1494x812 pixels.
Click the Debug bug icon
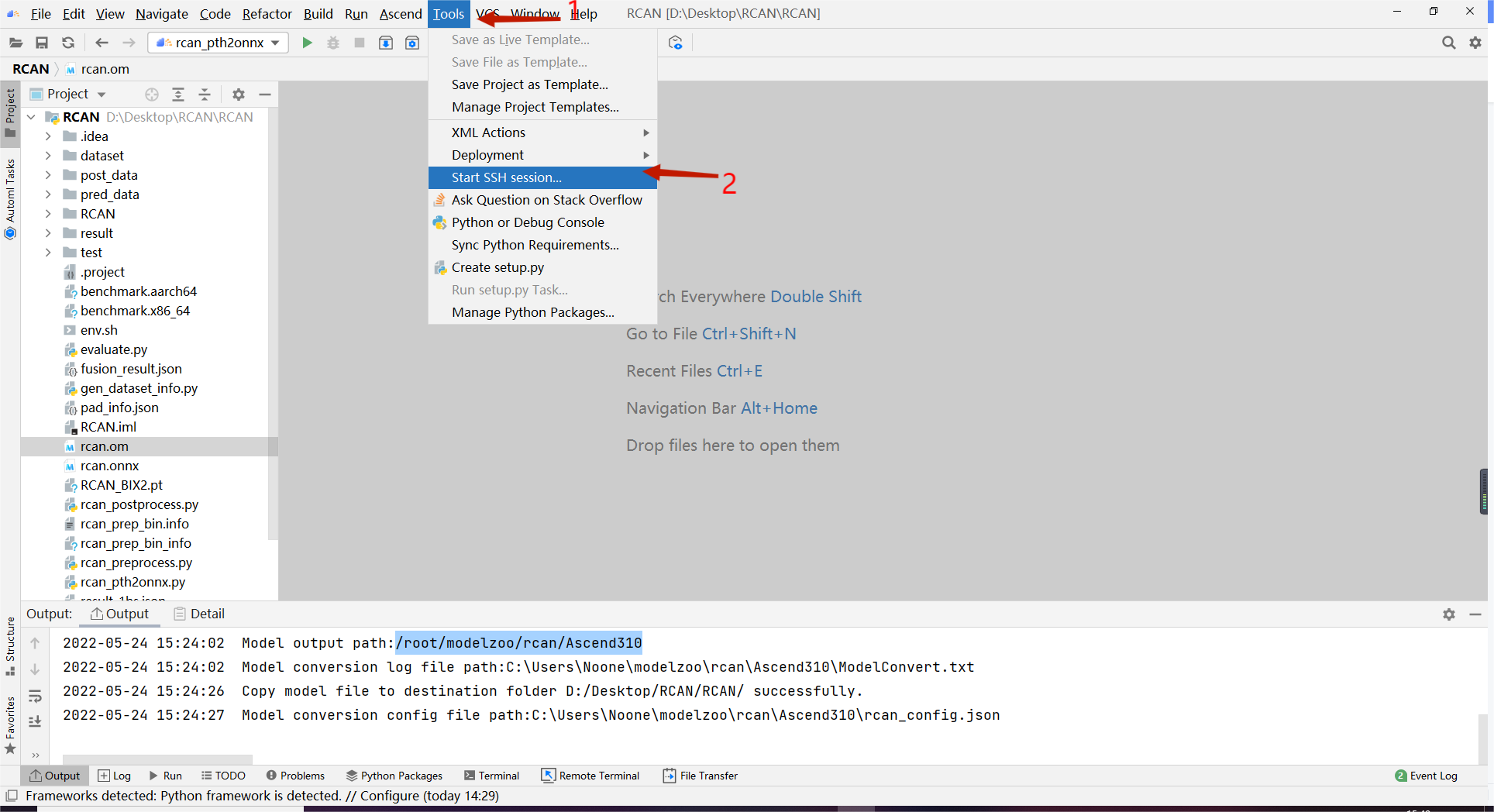pos(333,43)
